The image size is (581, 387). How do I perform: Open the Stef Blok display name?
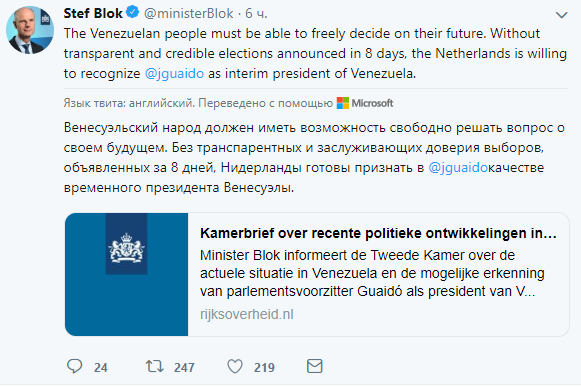[93, 13]
